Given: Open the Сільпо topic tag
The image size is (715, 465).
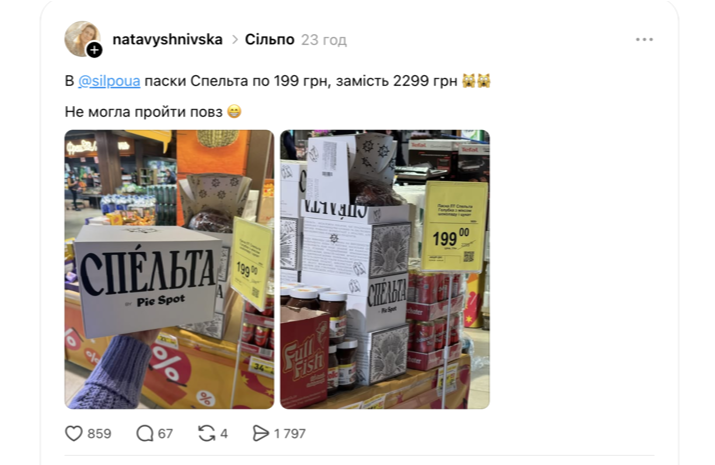Looking at the screenshot, I should pyautogui.click(x=269, y=40).
